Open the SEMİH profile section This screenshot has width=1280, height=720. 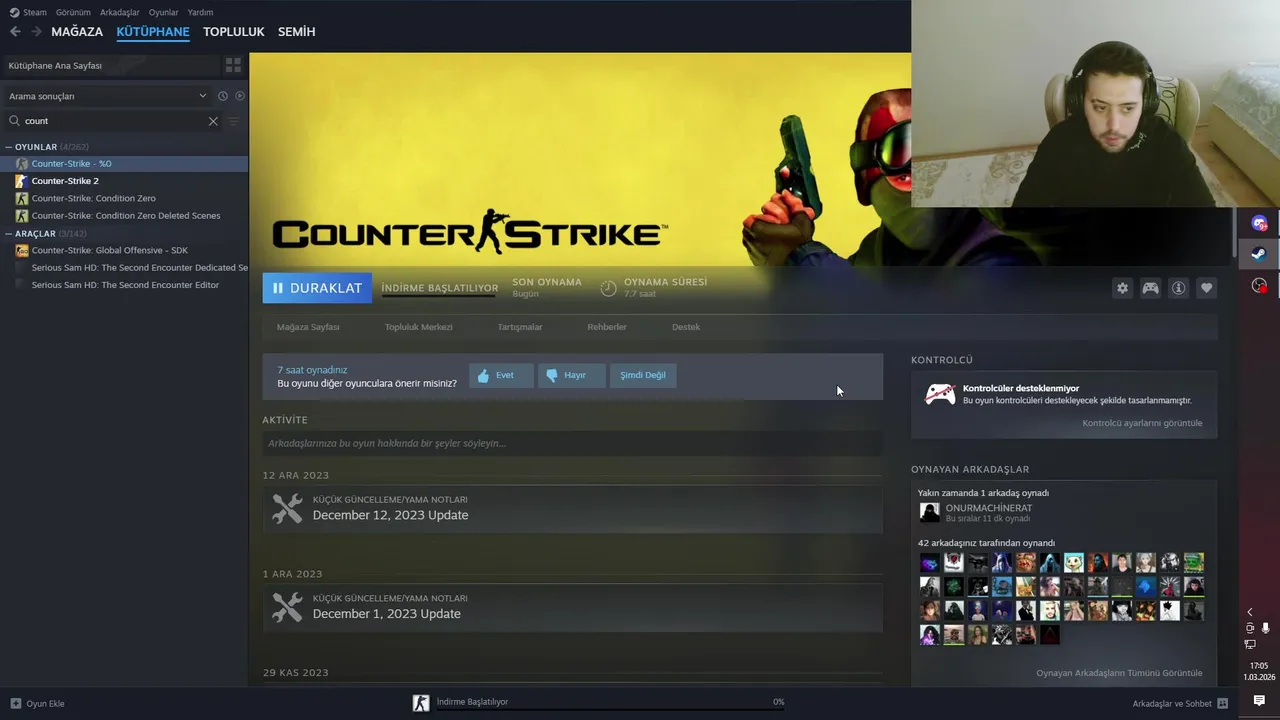tap(297, 32)
